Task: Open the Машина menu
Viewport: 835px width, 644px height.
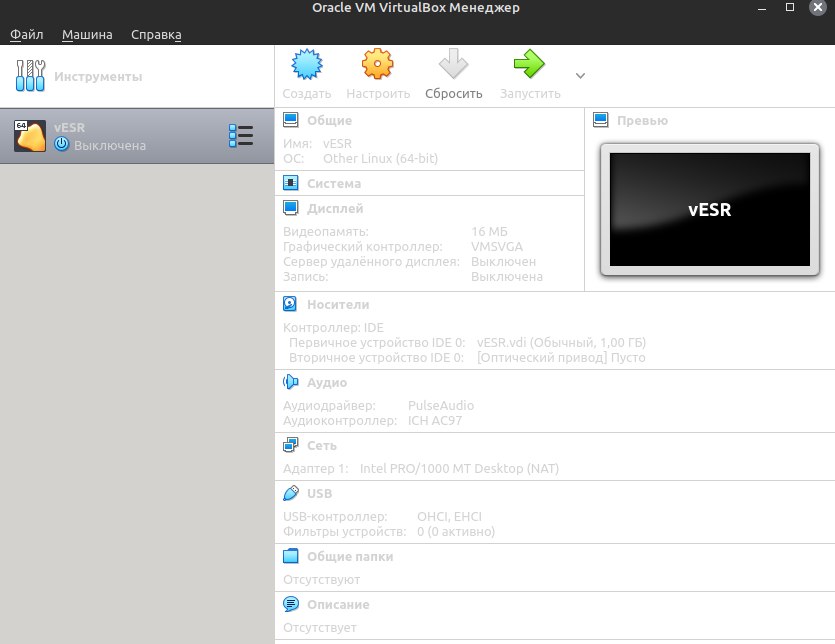Action: click(87, 35)
